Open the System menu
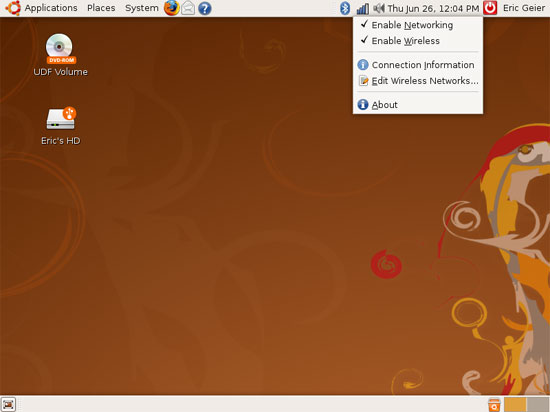550x412 pixels. 142,8
